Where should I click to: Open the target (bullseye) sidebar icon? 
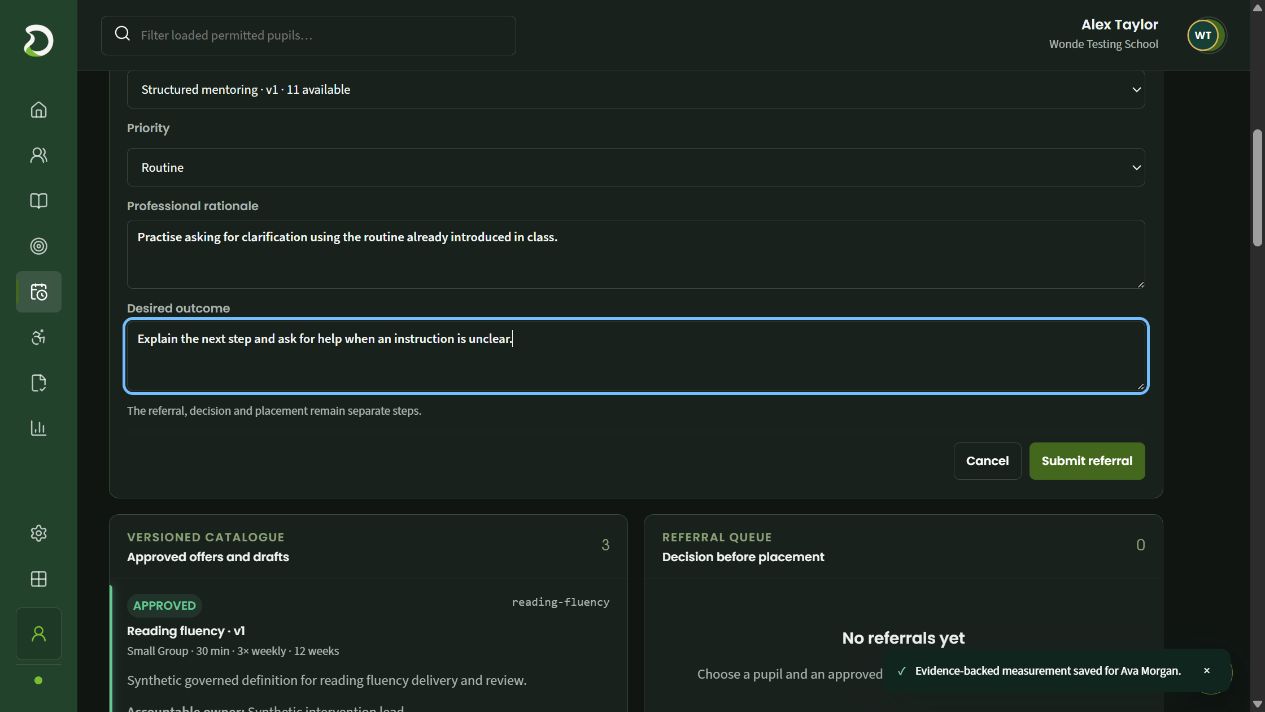[x=38, y=246]
